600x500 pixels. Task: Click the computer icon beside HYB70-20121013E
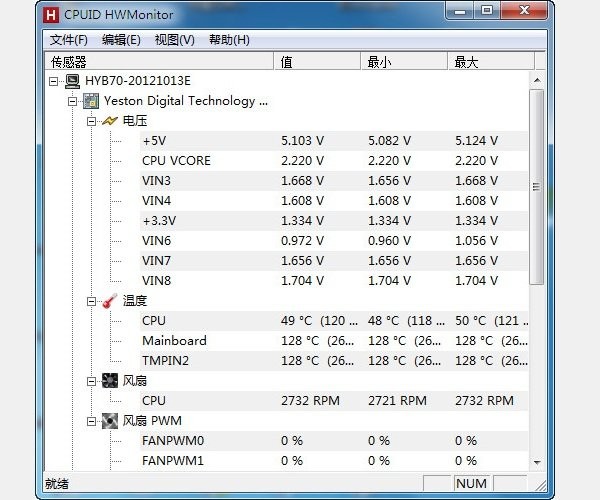click(72, 81)
